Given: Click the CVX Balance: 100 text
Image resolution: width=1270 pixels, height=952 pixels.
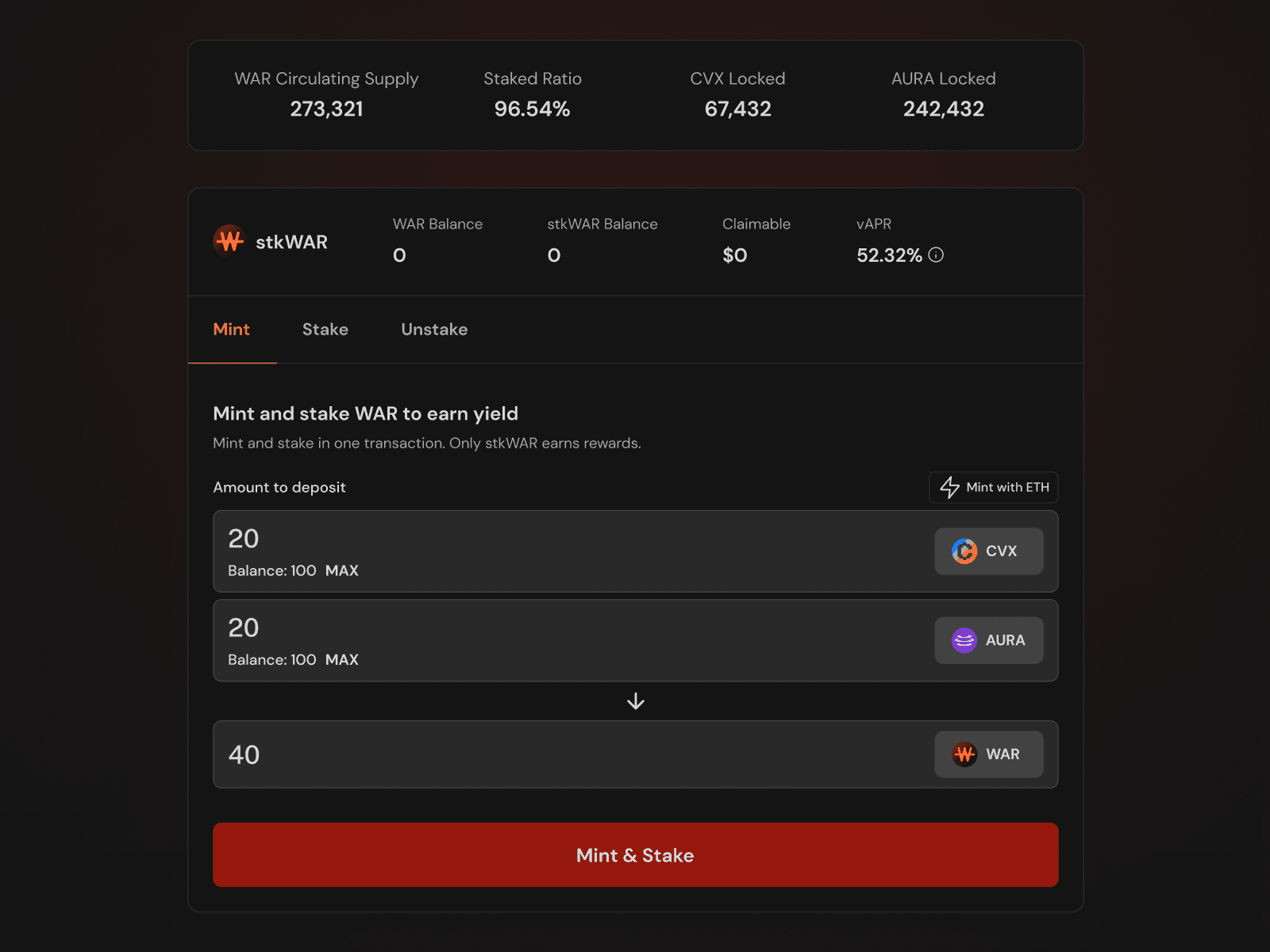Looking at the screenshot, I should tap(272, 570).
